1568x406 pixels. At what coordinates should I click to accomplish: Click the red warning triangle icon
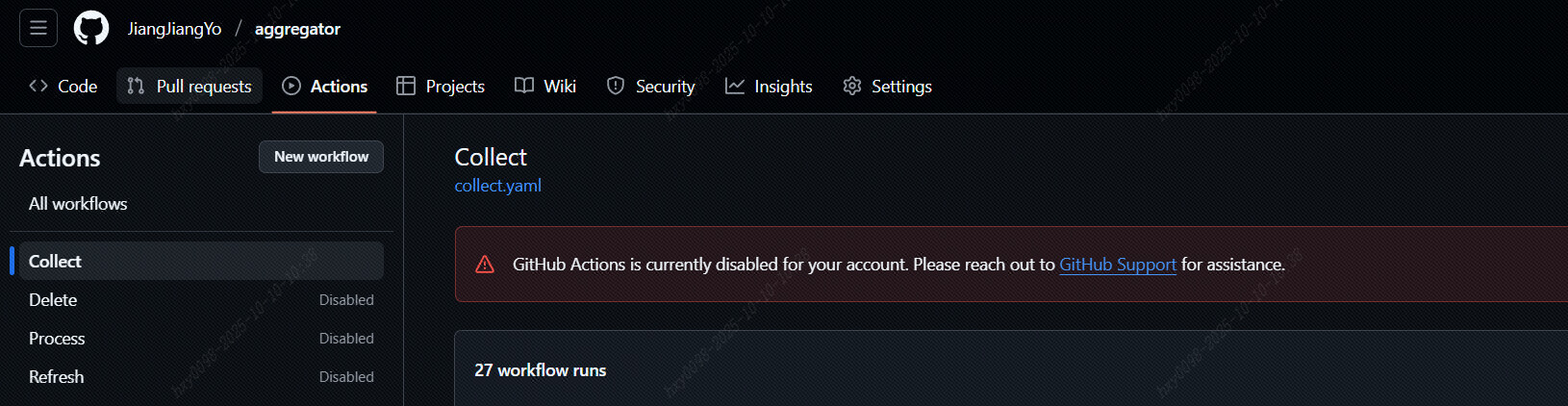point(485,265)
